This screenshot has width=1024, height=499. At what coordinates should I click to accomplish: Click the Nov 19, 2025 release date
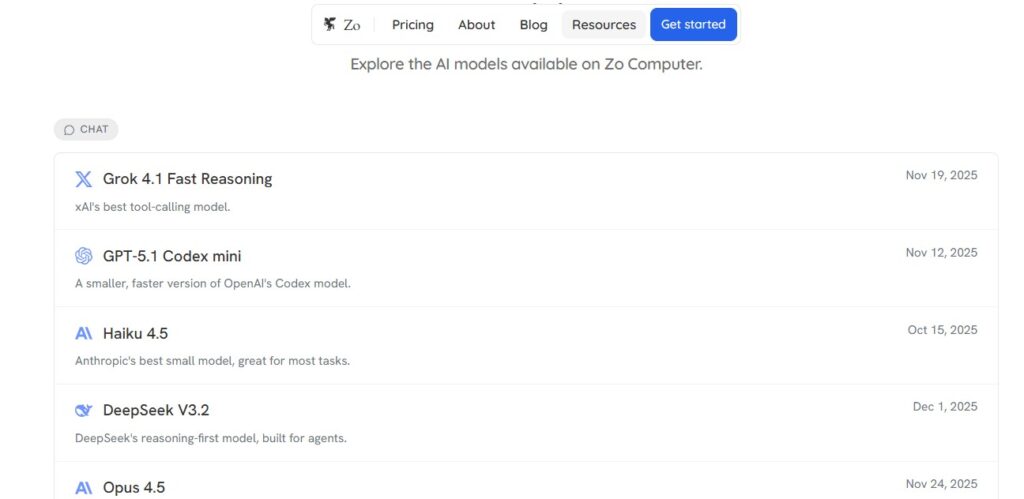(x=941, y=175)
